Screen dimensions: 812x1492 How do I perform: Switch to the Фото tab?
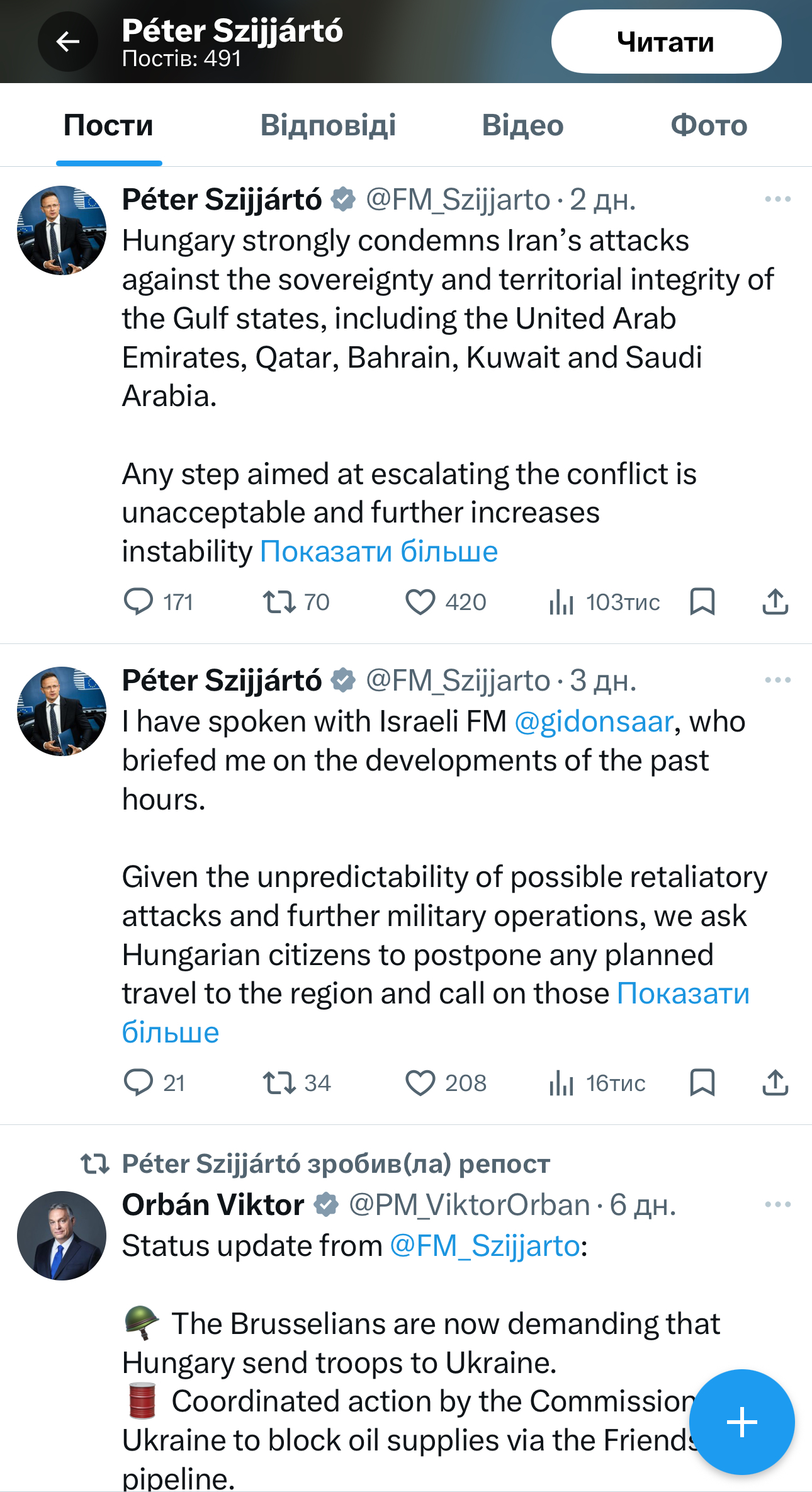coord(709,125)
